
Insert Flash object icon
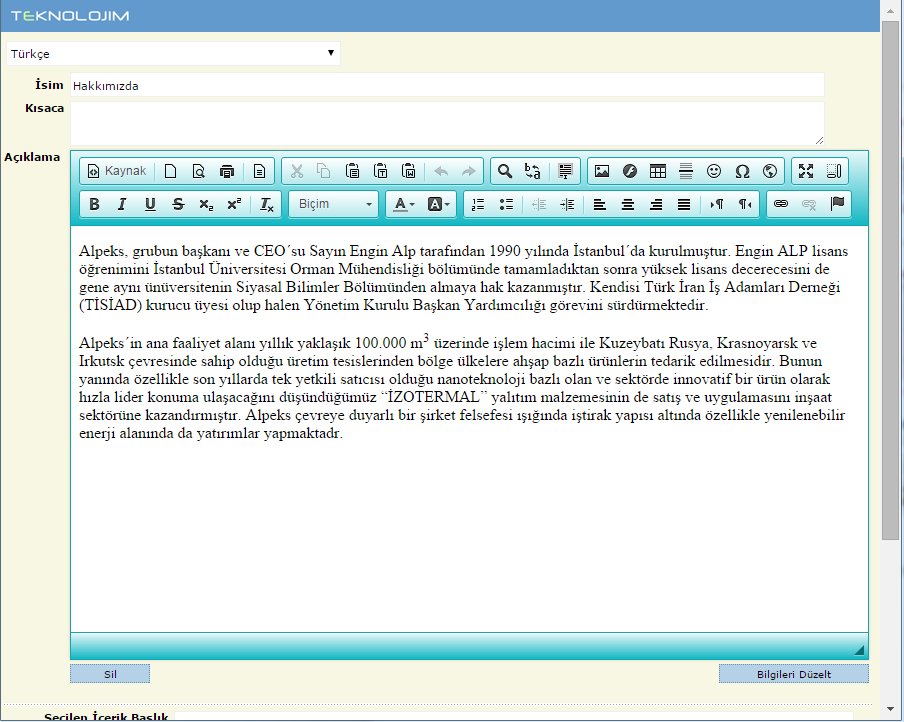click(x=630, y=171)
